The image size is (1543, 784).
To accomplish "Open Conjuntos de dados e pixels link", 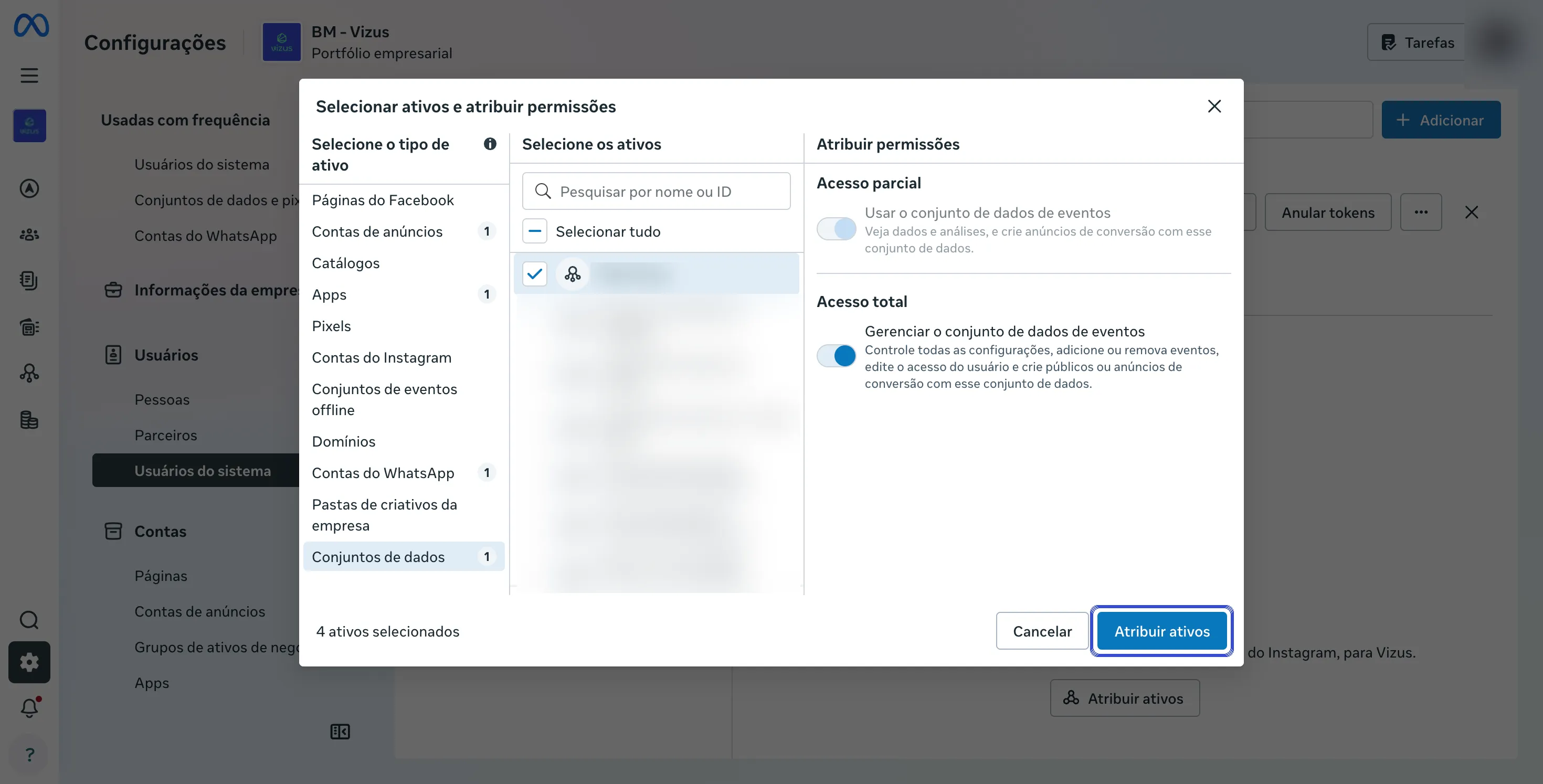I will click(x=216, y=200).
